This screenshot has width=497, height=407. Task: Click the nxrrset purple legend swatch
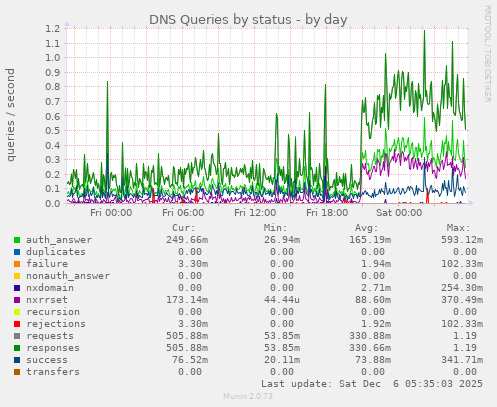point(17,300)
